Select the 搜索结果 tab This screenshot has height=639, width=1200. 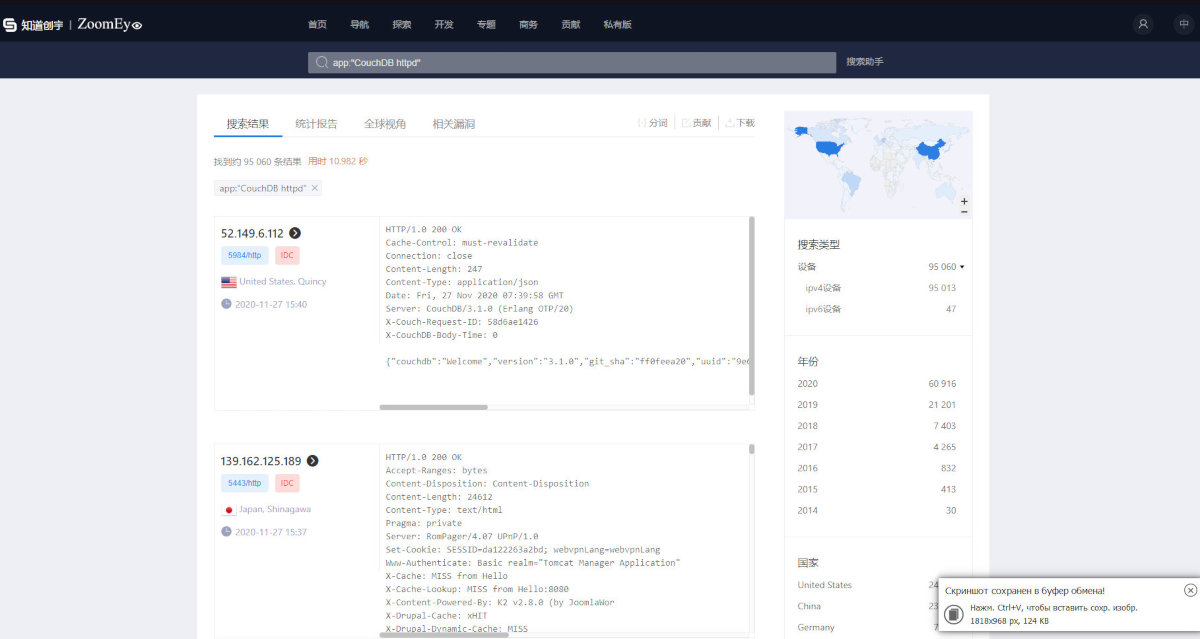[x=247, y=124]
